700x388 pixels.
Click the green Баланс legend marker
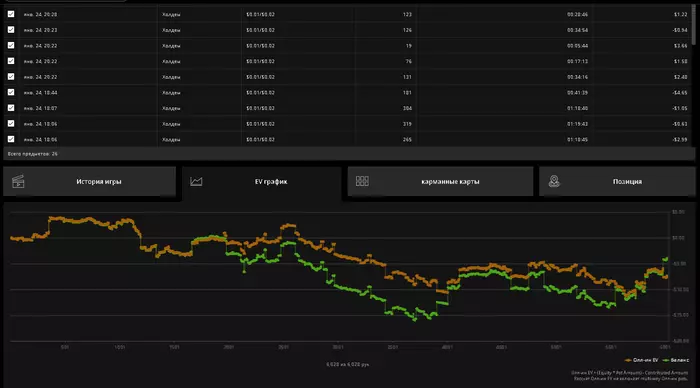coord(666,360)
